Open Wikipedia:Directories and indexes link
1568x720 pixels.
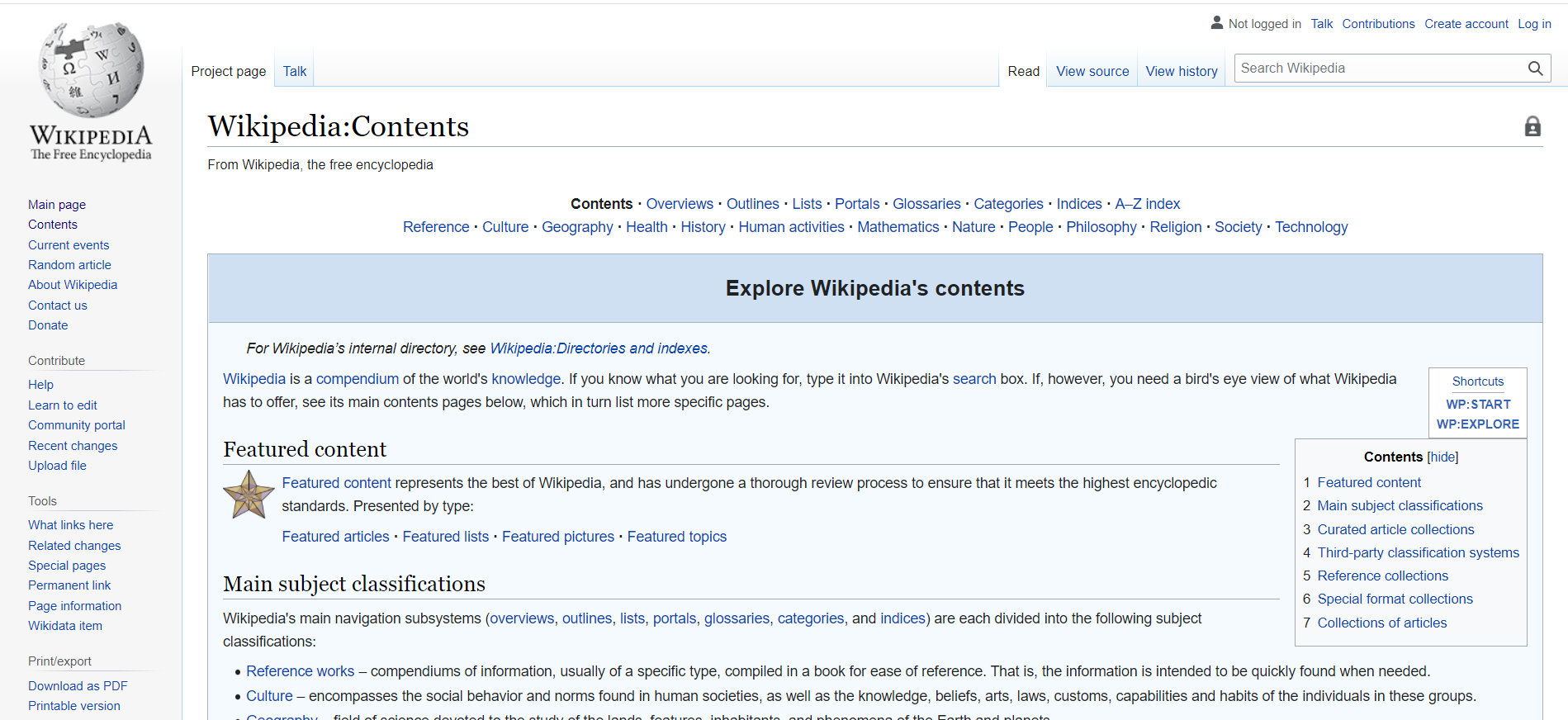click(599, 348)
